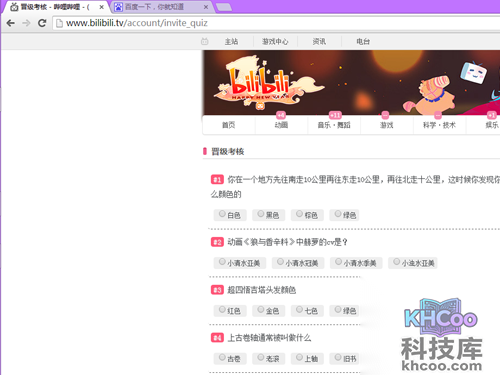Click the #1 question number badge
Screen dimensions: 500x375
pos(217,180)
